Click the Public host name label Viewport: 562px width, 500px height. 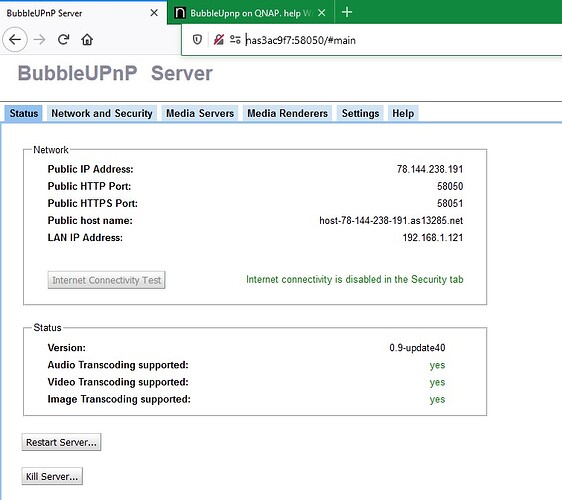point(90,220)
